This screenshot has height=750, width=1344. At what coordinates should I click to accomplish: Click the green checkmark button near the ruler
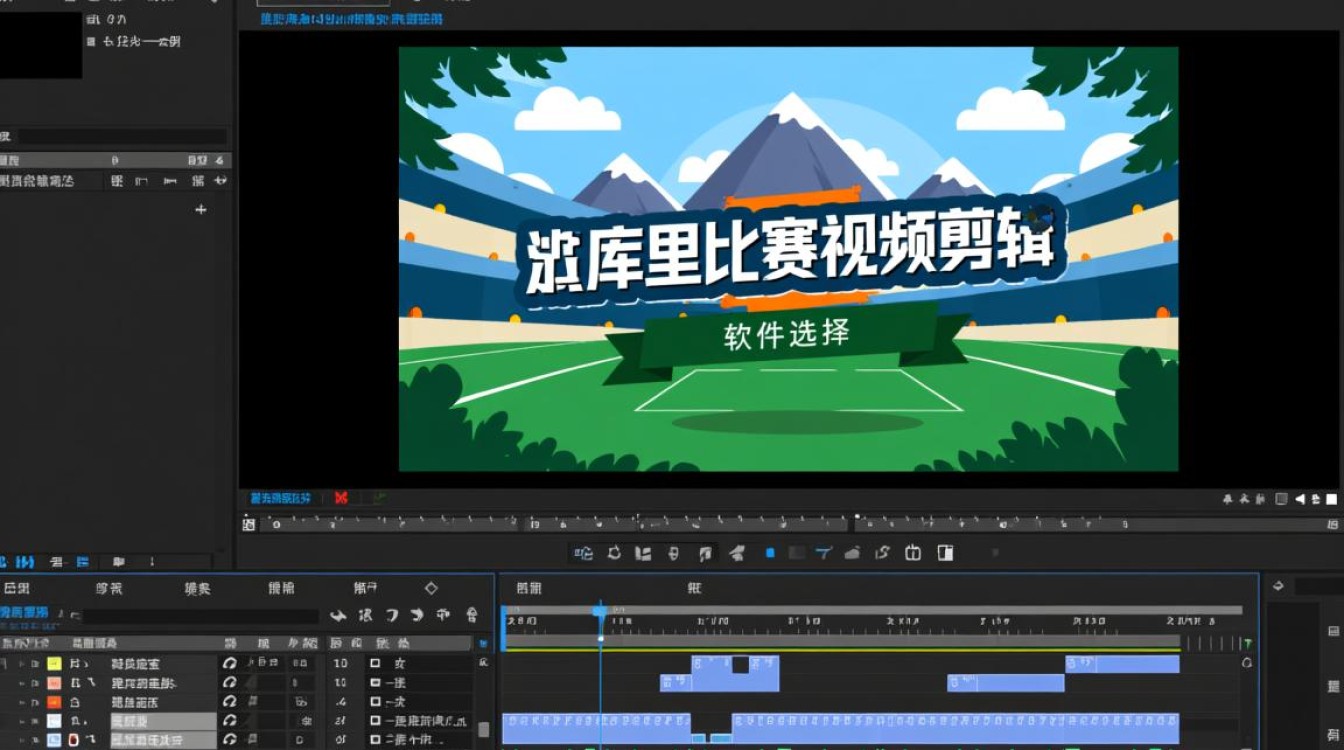pos(378,497)
